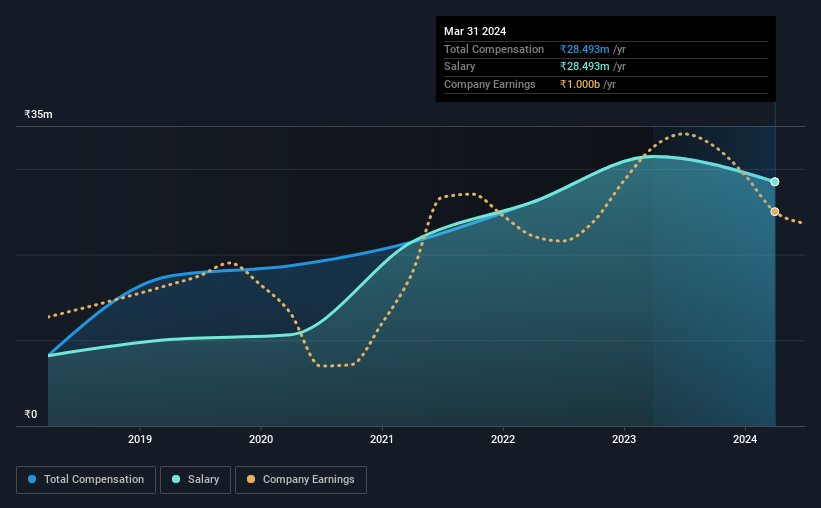Select the teal Salary data point marker
821x508 pixels.
point(774,182)
